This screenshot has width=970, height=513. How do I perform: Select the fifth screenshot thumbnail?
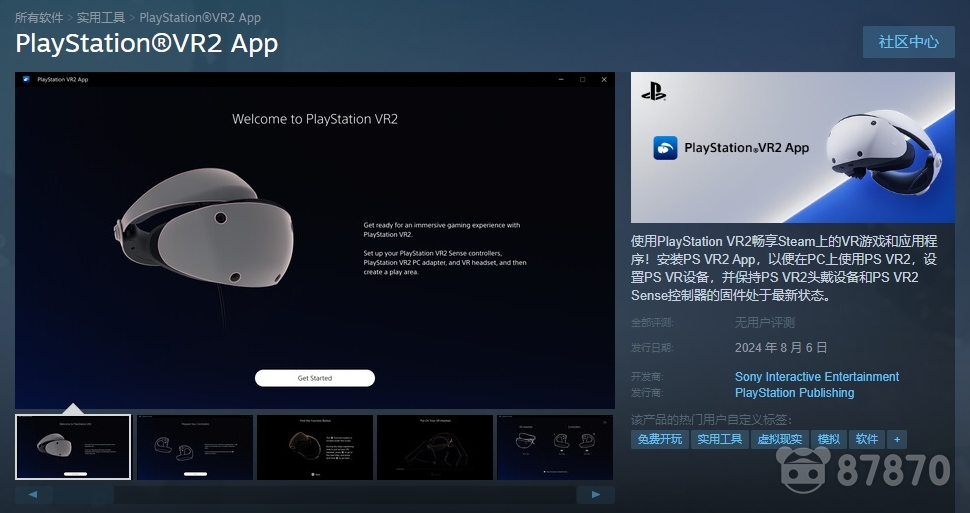point(555,447)
